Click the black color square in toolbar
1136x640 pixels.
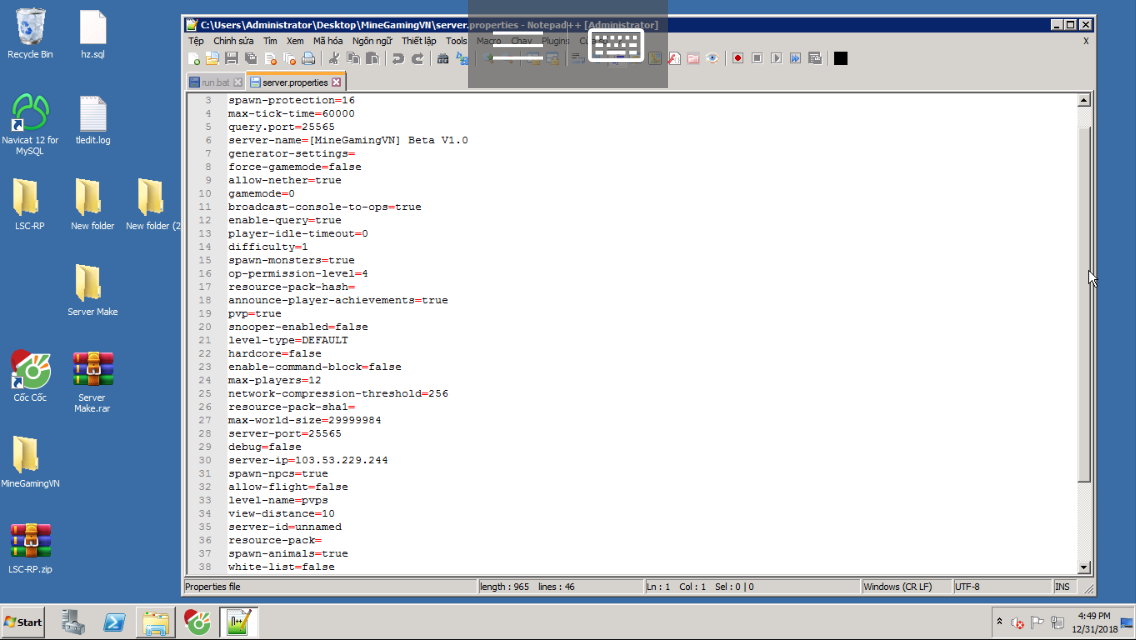point(840,59)
